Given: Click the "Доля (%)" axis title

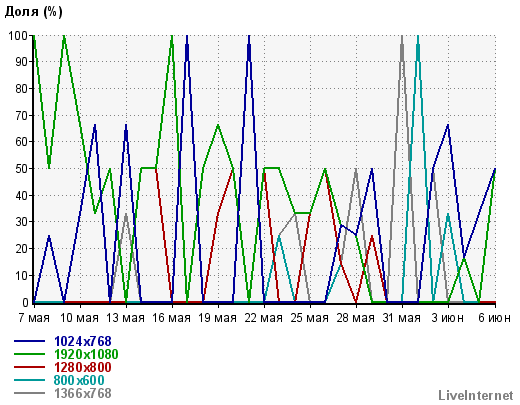Looking at the screenshot, I should point(33,12).
